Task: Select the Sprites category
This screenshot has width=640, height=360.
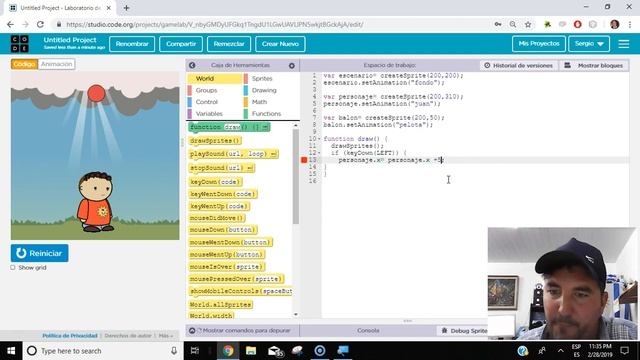Action: pos(271,78)
